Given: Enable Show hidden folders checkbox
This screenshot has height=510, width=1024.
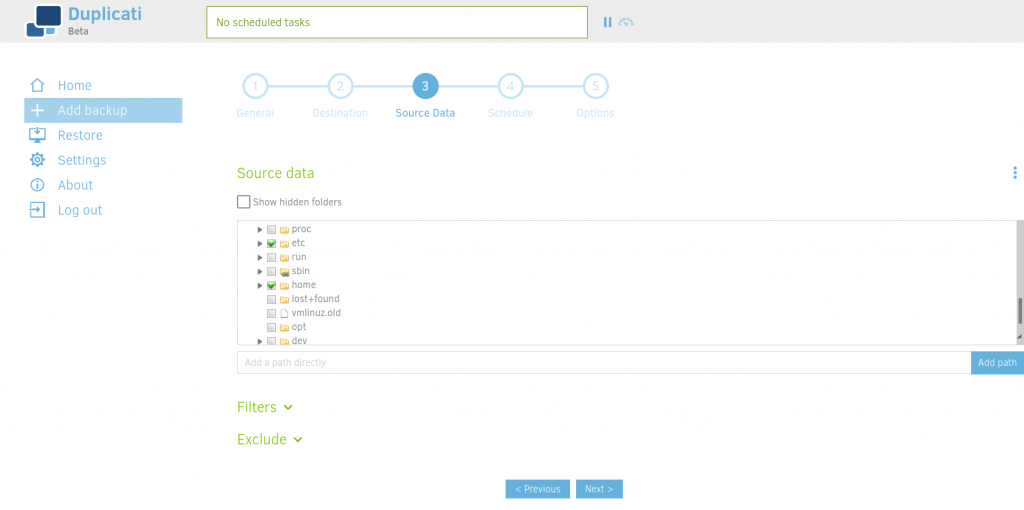Looking at the screenshot, I should click(244, 202).
